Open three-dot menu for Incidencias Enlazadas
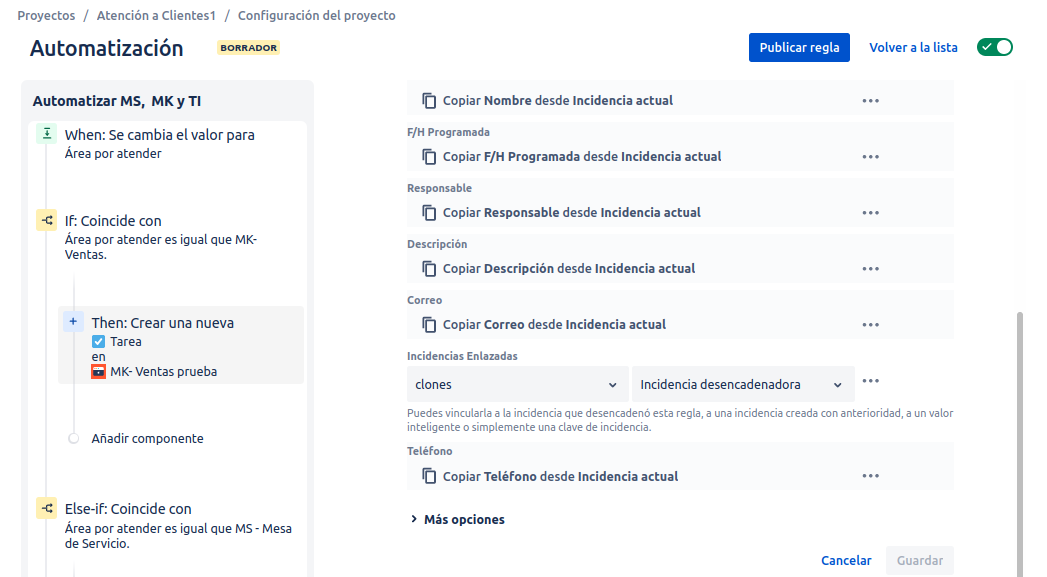Image resolution: width=1047 pixels, height=577 pixels. pos(870,381)
